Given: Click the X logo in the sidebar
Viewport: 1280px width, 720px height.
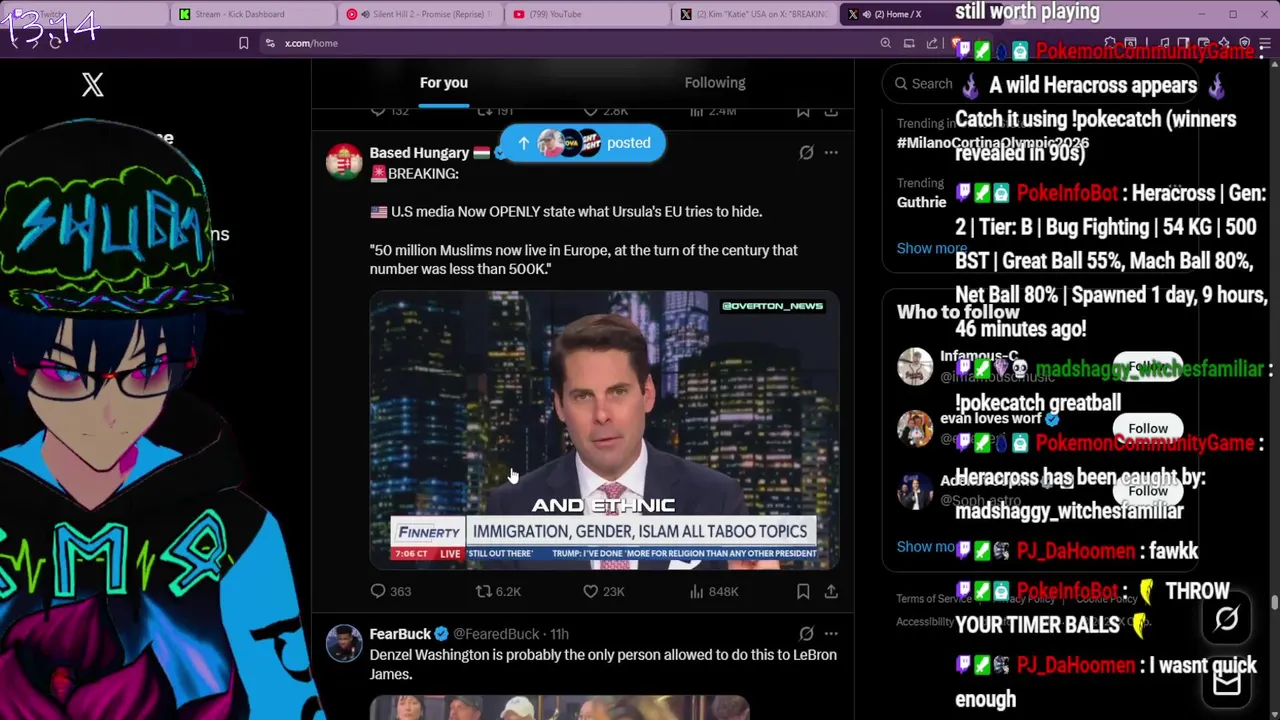Looking at the screenshot, I should pyautogui.click(x=92, y=85).
